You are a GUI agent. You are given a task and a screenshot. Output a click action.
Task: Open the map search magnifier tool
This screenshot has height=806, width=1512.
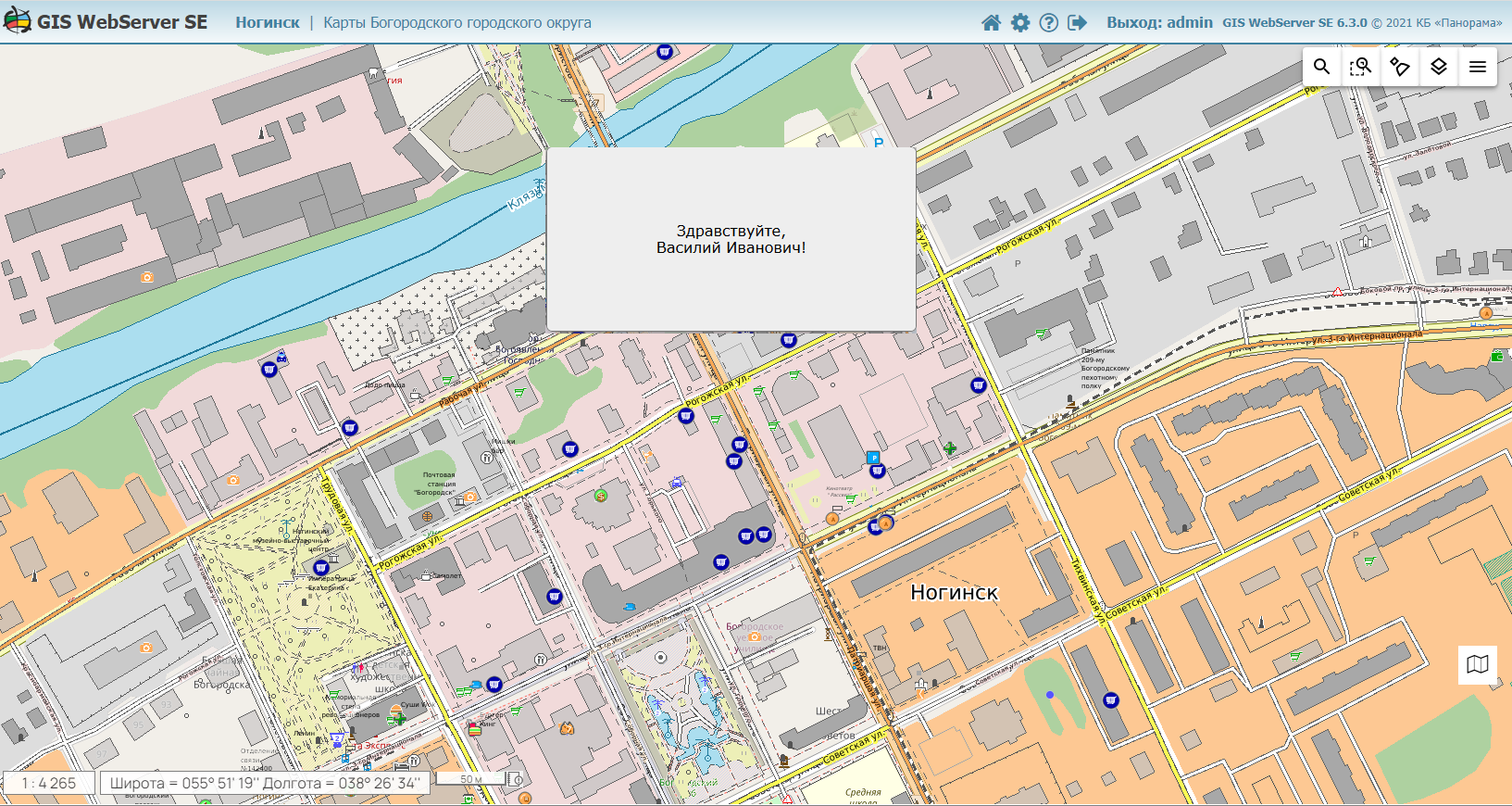(x=1322, y=67)
